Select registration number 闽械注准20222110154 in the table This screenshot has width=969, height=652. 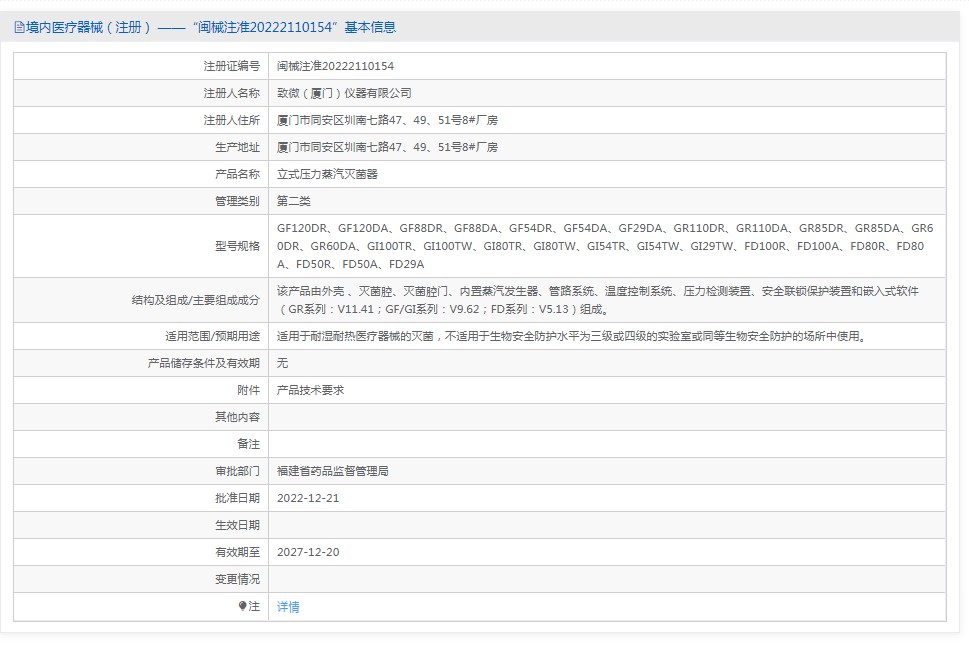(x=335, y=66)
